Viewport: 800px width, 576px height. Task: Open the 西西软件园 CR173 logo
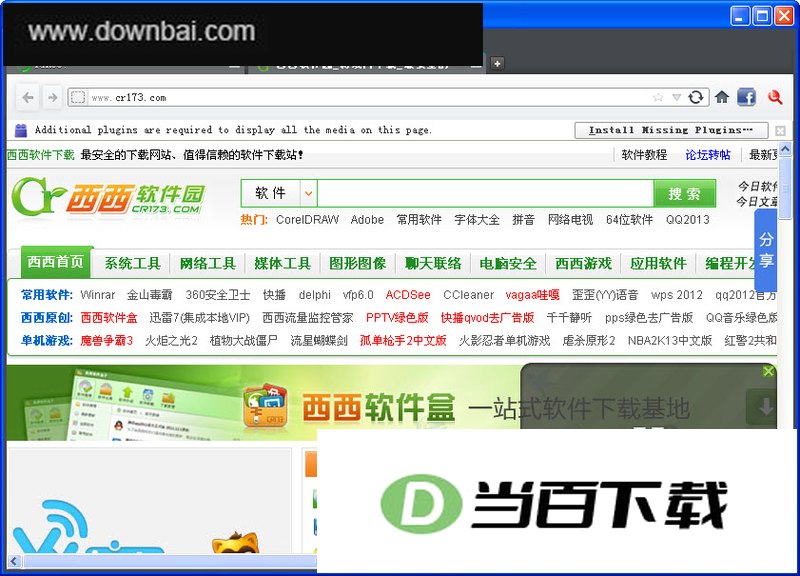(108, 197)
